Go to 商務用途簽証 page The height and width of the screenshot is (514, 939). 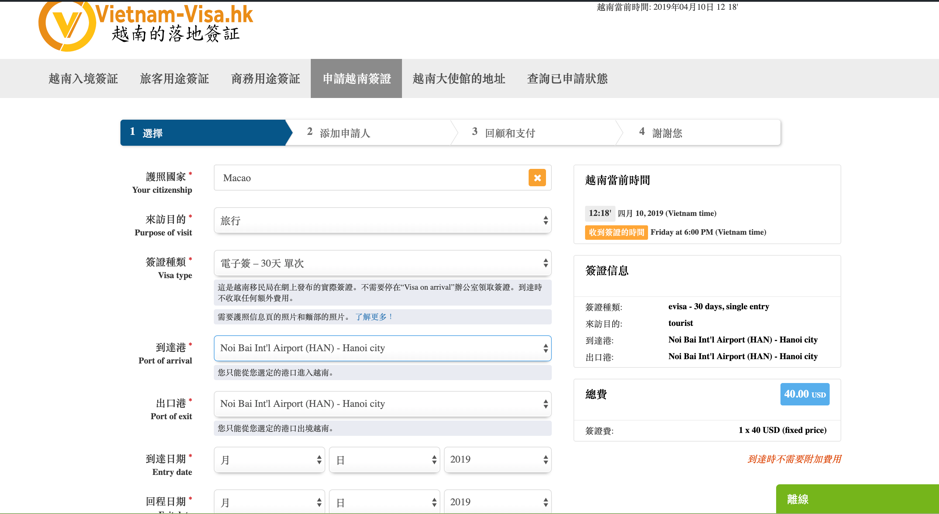click(x=265, y=79)
